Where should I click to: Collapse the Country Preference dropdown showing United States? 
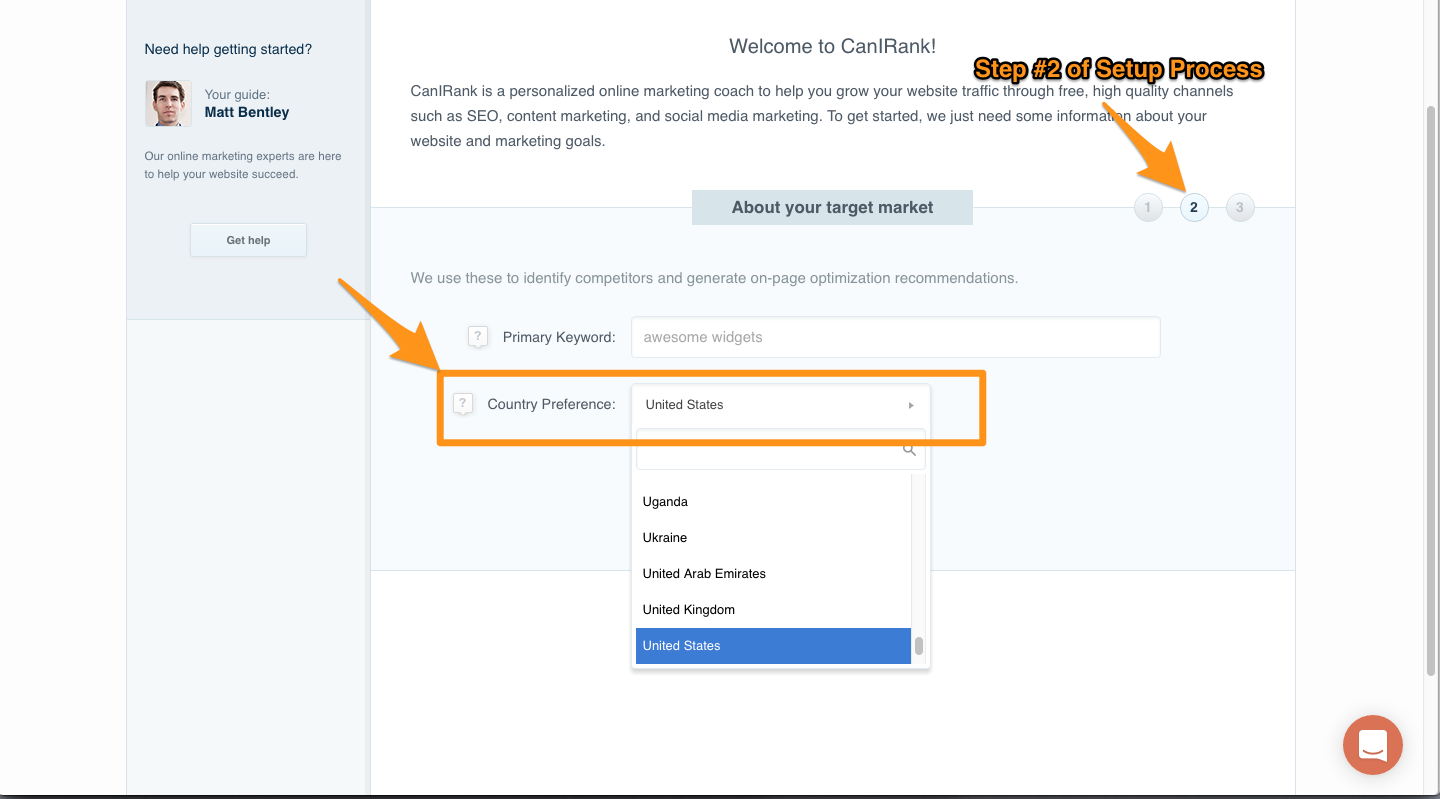click(781, 405)
